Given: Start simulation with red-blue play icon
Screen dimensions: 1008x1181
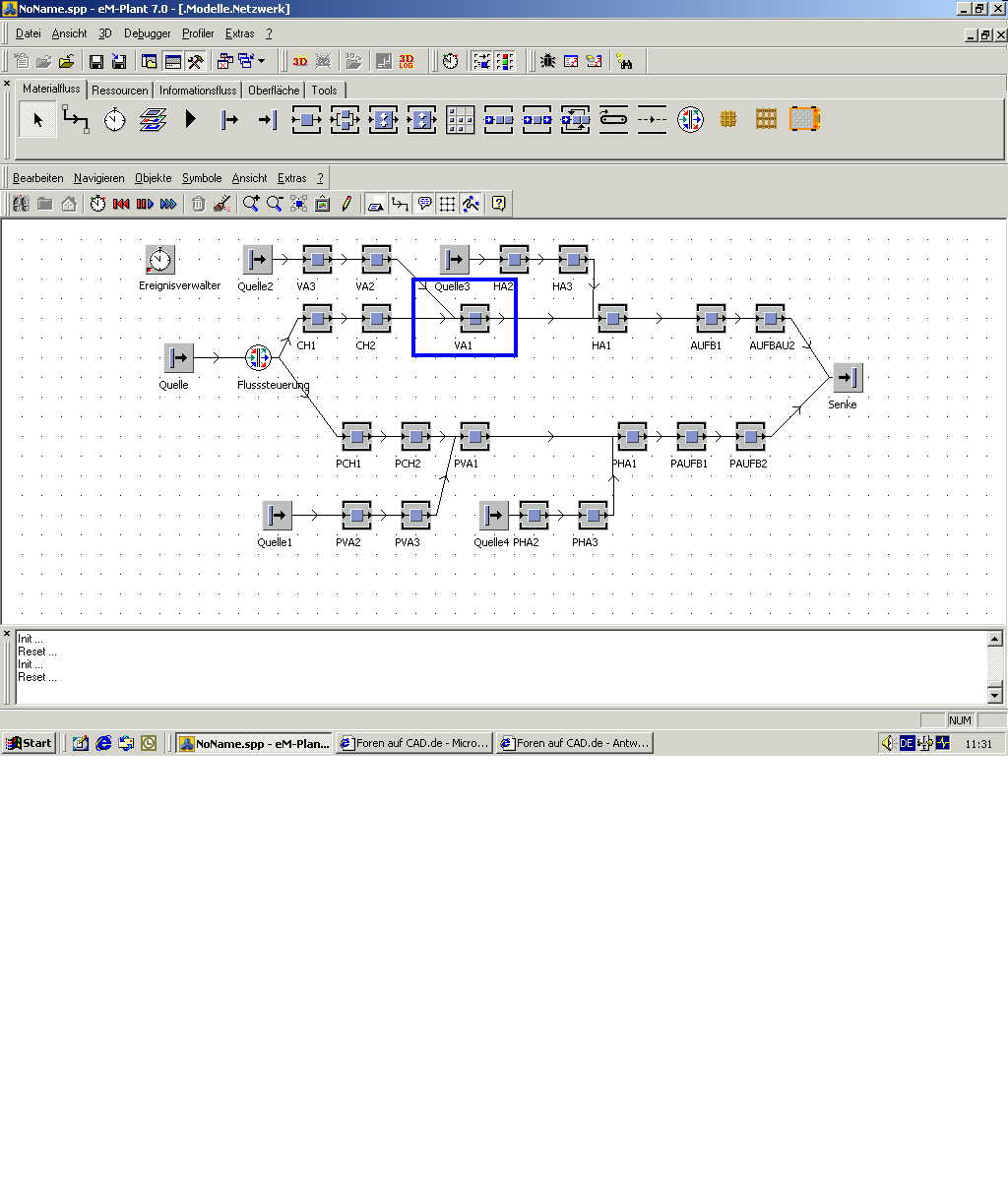Looking at the screenshot, I should coord(145,204).
